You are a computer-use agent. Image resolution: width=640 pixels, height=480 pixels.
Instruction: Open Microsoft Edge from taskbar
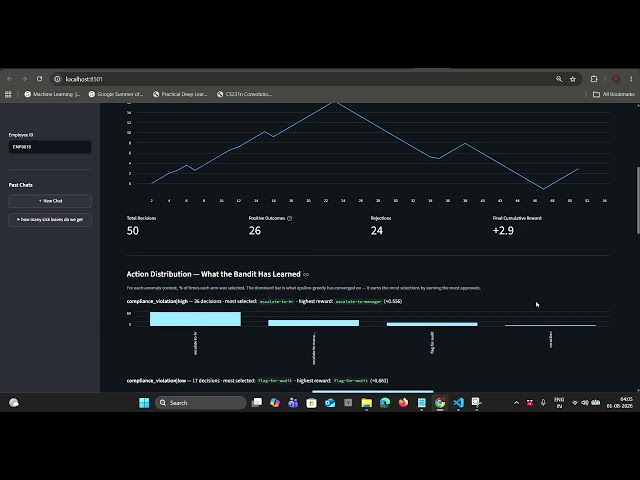click(385, 403)
